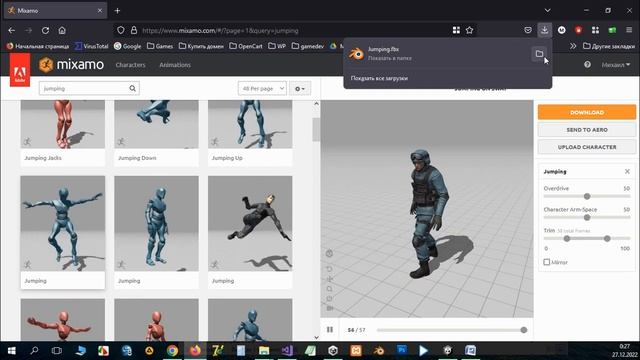This screenshot has width=640, height=360.
Task: Click the Adobe logo icon
Action: click(20, 70)
